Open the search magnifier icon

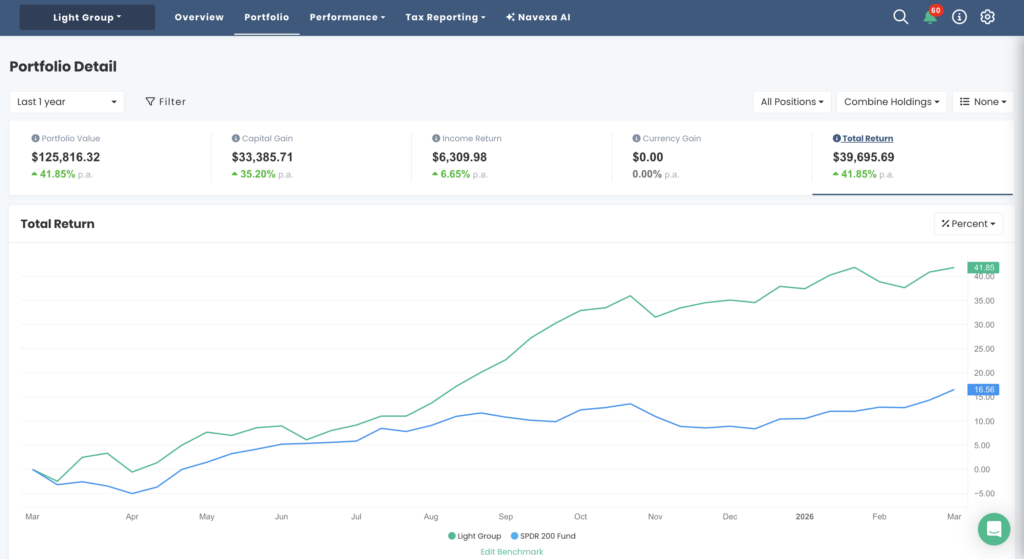pyautogui.click(x=900, y=17)
